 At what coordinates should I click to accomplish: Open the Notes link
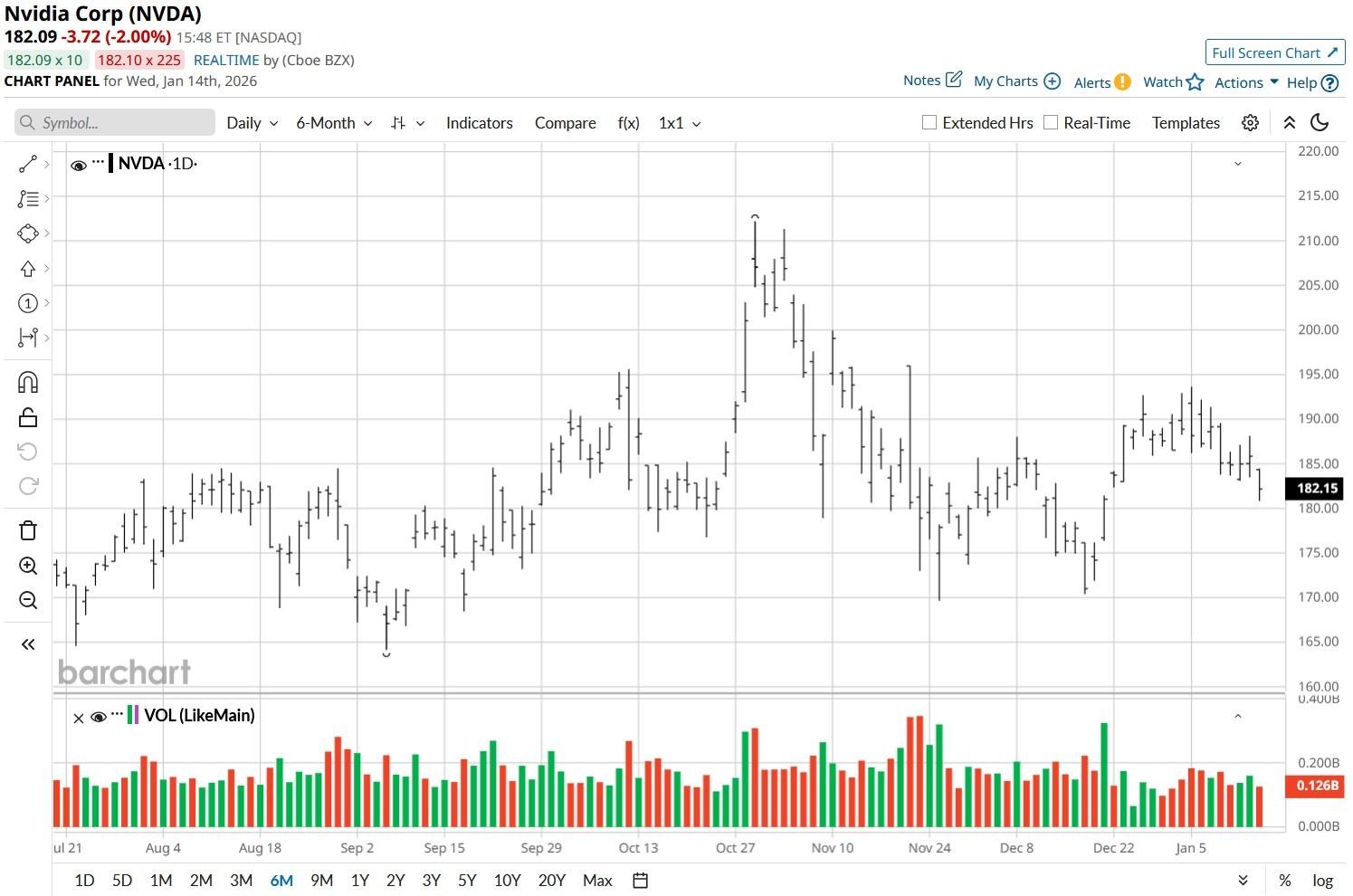[932, 81]
